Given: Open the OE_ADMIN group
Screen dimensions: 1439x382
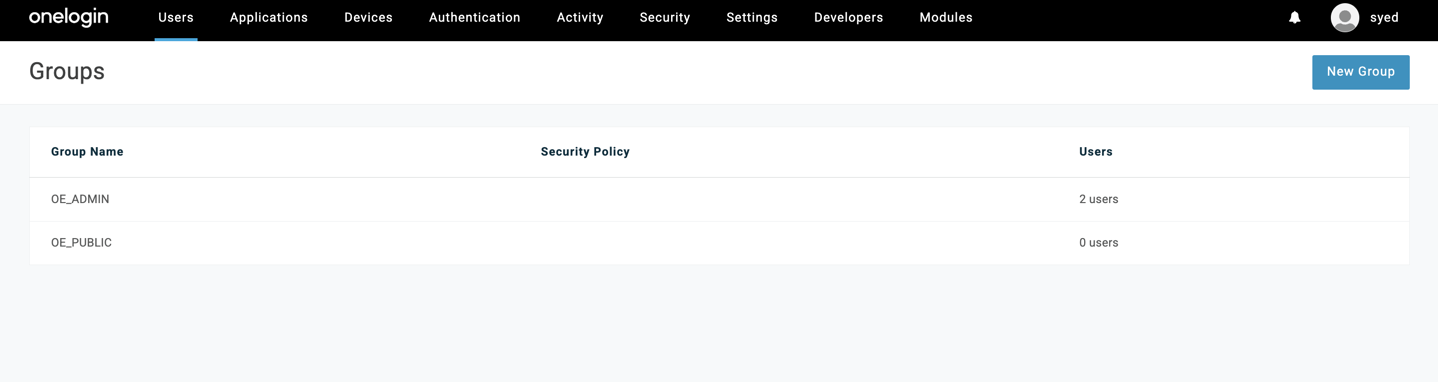Looking at the screenshot, I should click(x=80, y=199).
